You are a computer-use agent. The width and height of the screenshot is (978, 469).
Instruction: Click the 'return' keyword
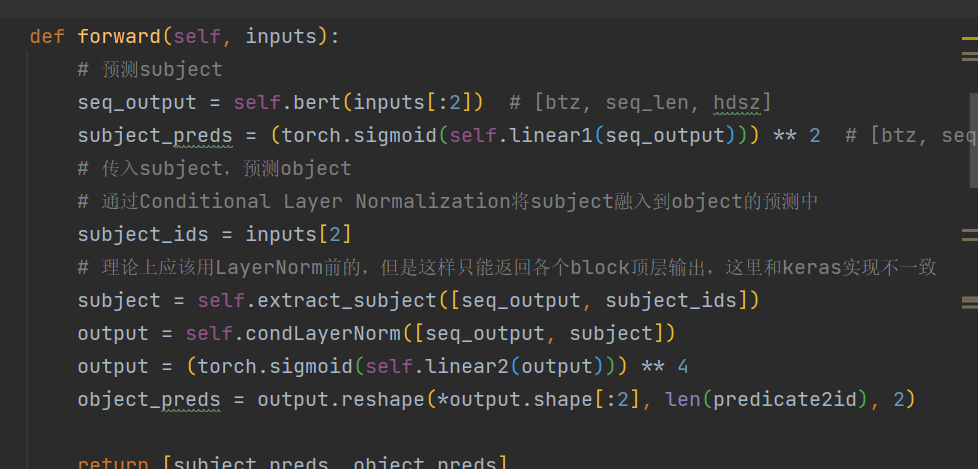click(113, 463)
